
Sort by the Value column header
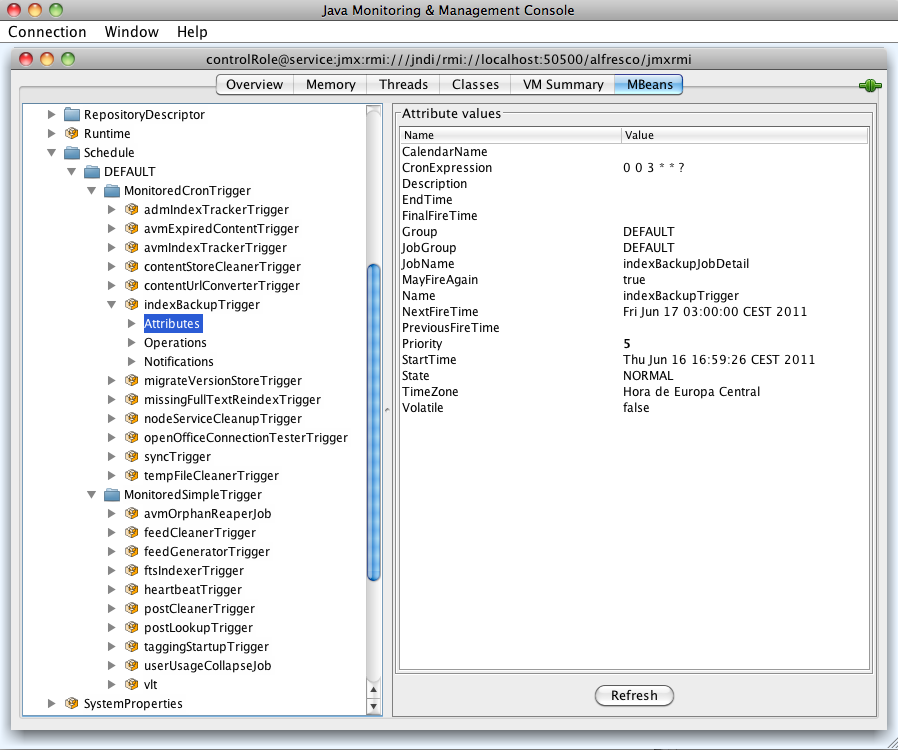(745, 135)
